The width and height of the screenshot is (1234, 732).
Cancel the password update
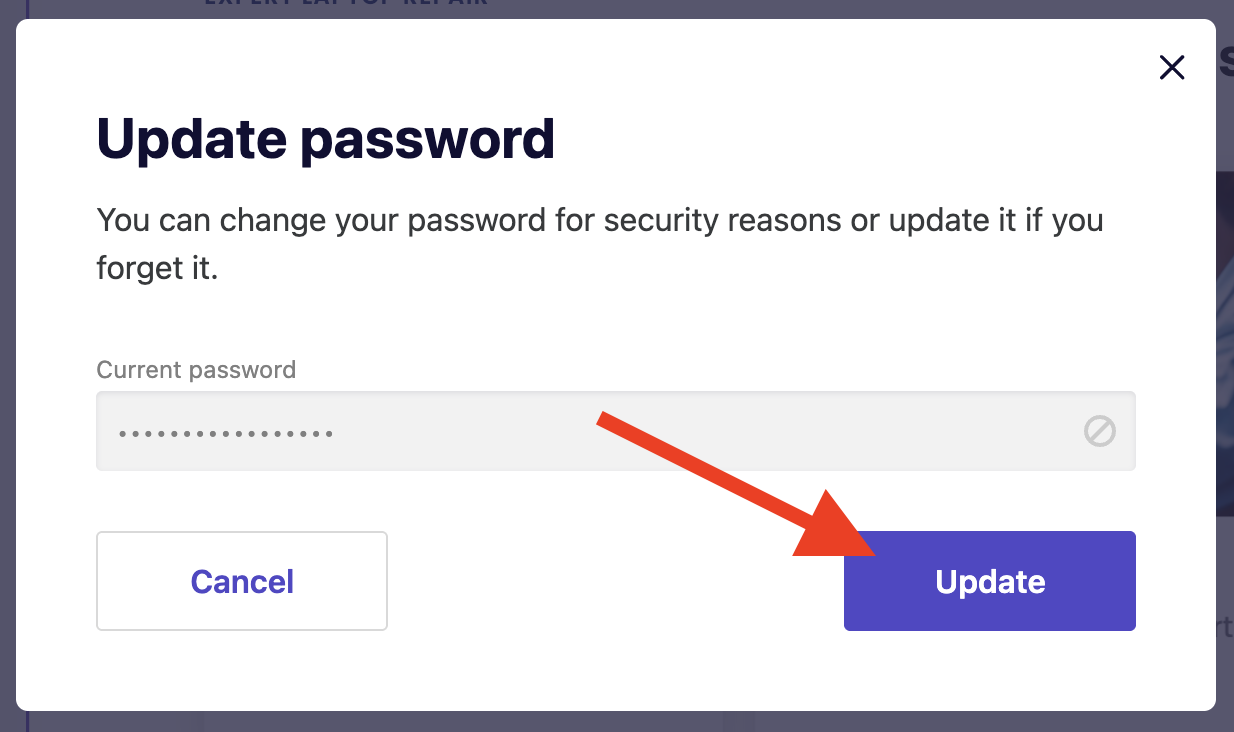[x=242, y=581]
